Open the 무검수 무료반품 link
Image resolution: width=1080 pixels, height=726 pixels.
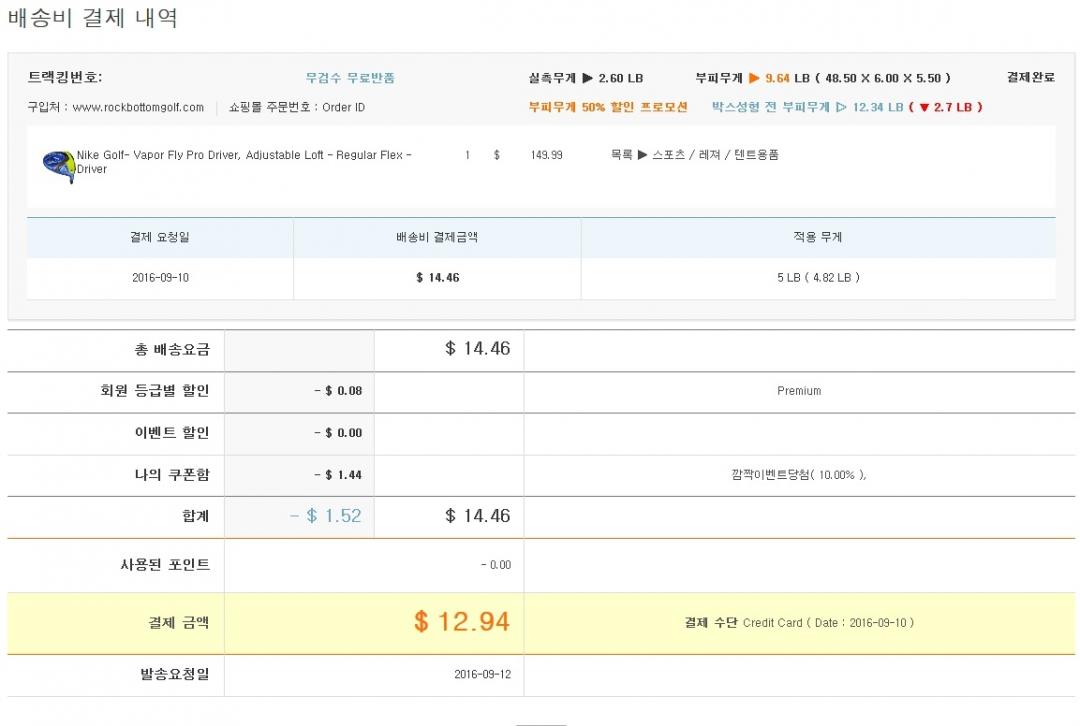pos(350,78)
